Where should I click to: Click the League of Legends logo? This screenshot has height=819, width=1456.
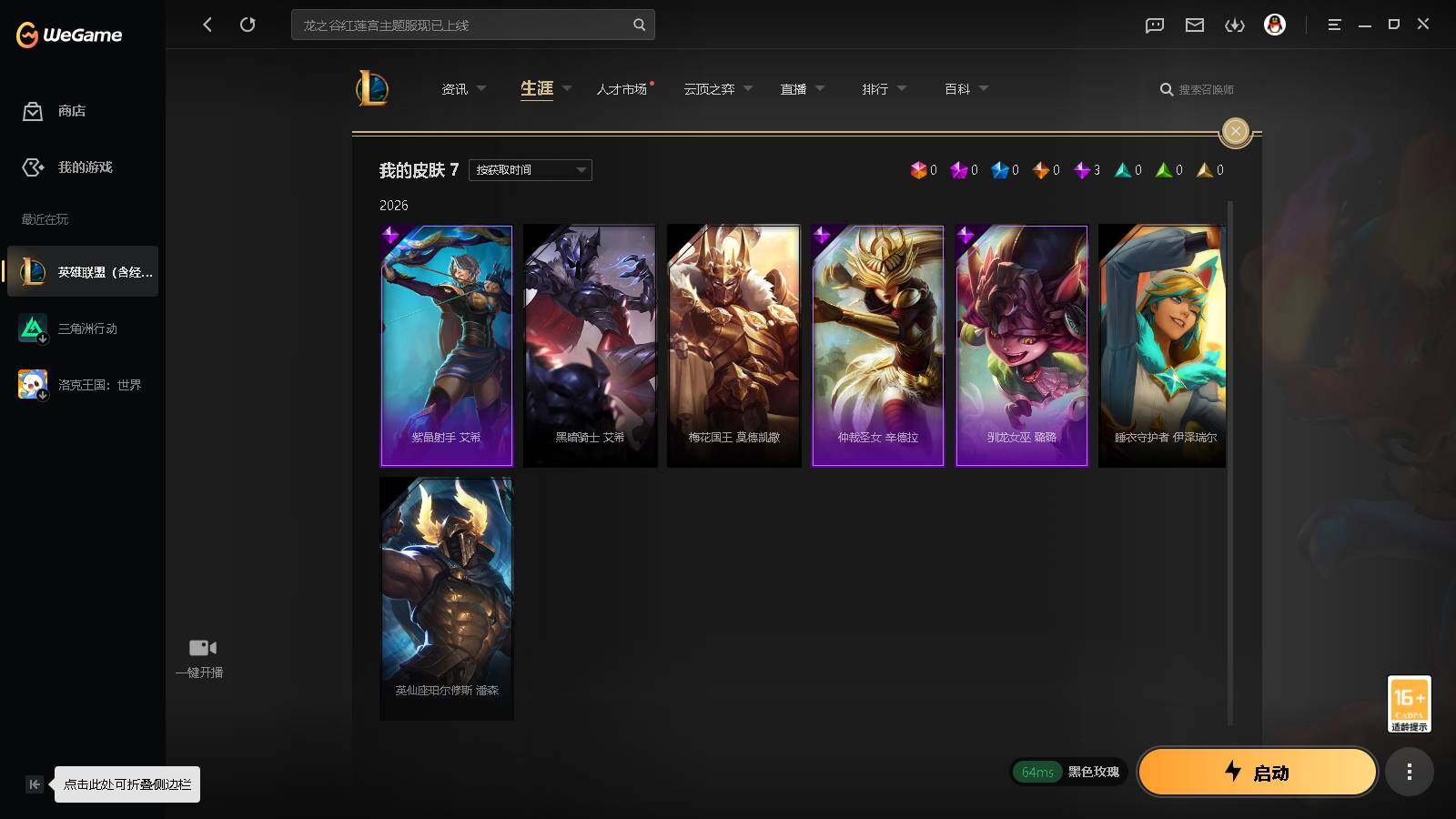pyautogui.click(x=372, y=88)
